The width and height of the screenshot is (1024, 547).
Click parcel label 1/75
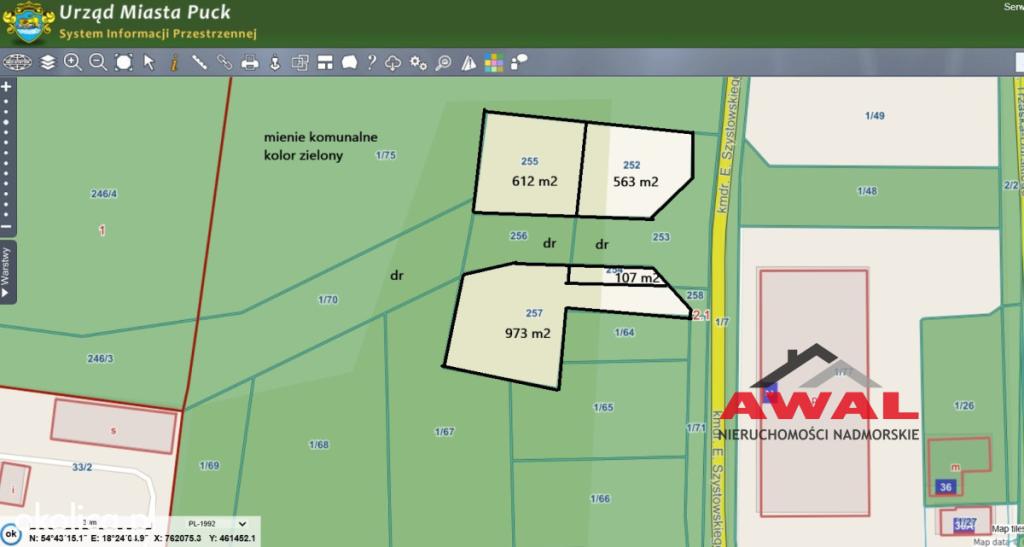(385, 155)
